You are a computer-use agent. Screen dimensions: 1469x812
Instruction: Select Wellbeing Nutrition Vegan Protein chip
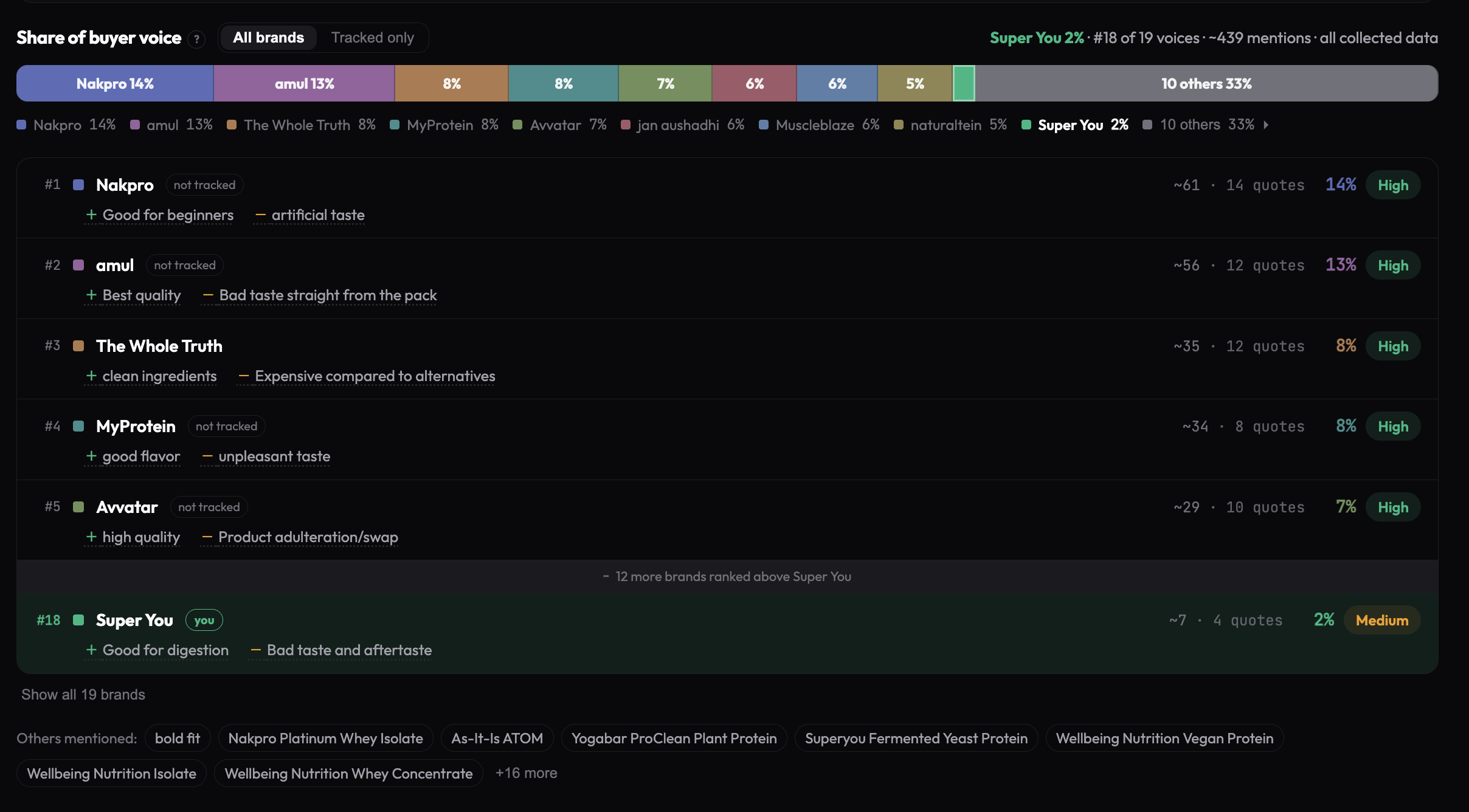1164,738
